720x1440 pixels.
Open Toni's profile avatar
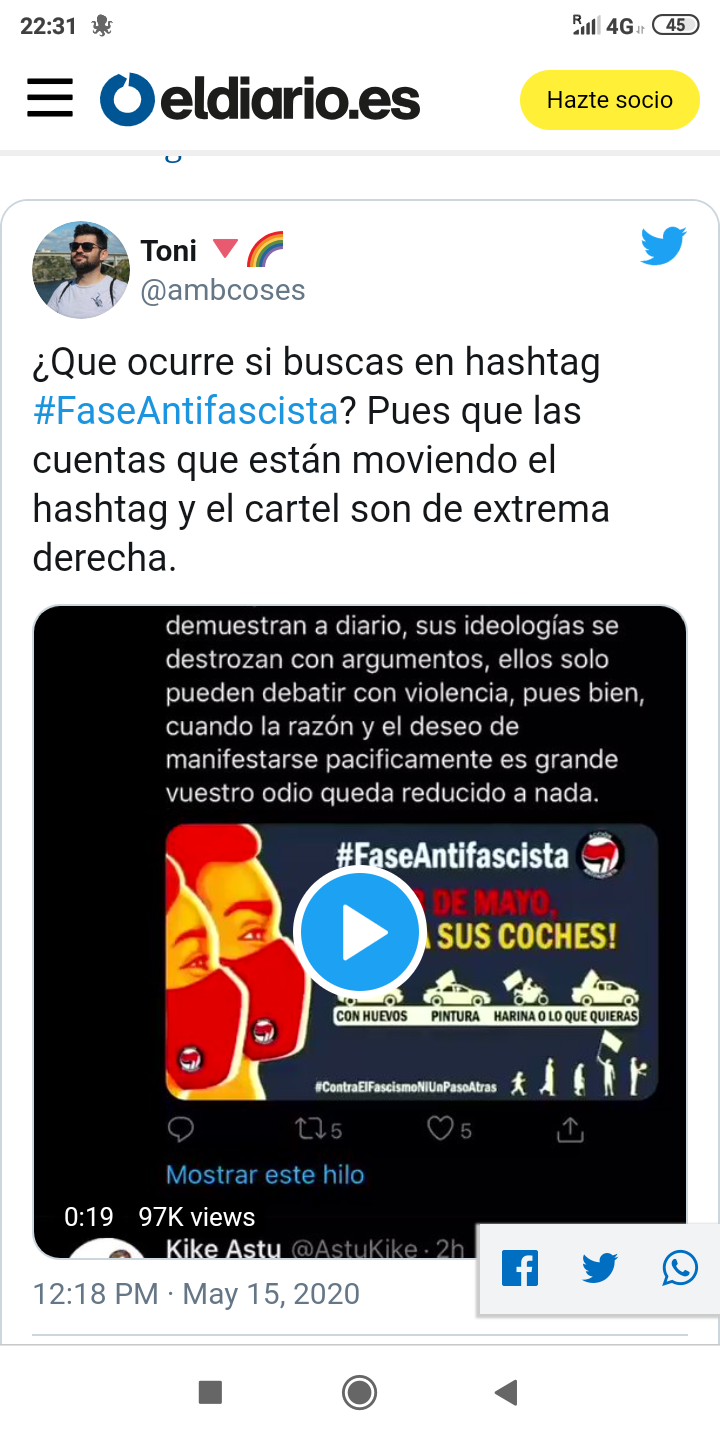click(81, 269)
